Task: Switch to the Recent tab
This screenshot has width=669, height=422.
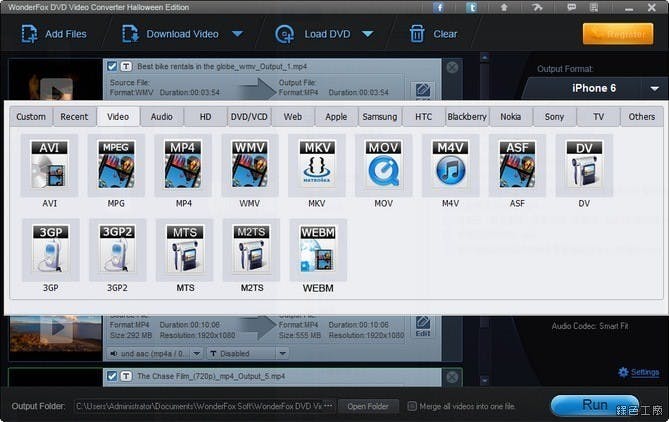Action: (74, 117)
